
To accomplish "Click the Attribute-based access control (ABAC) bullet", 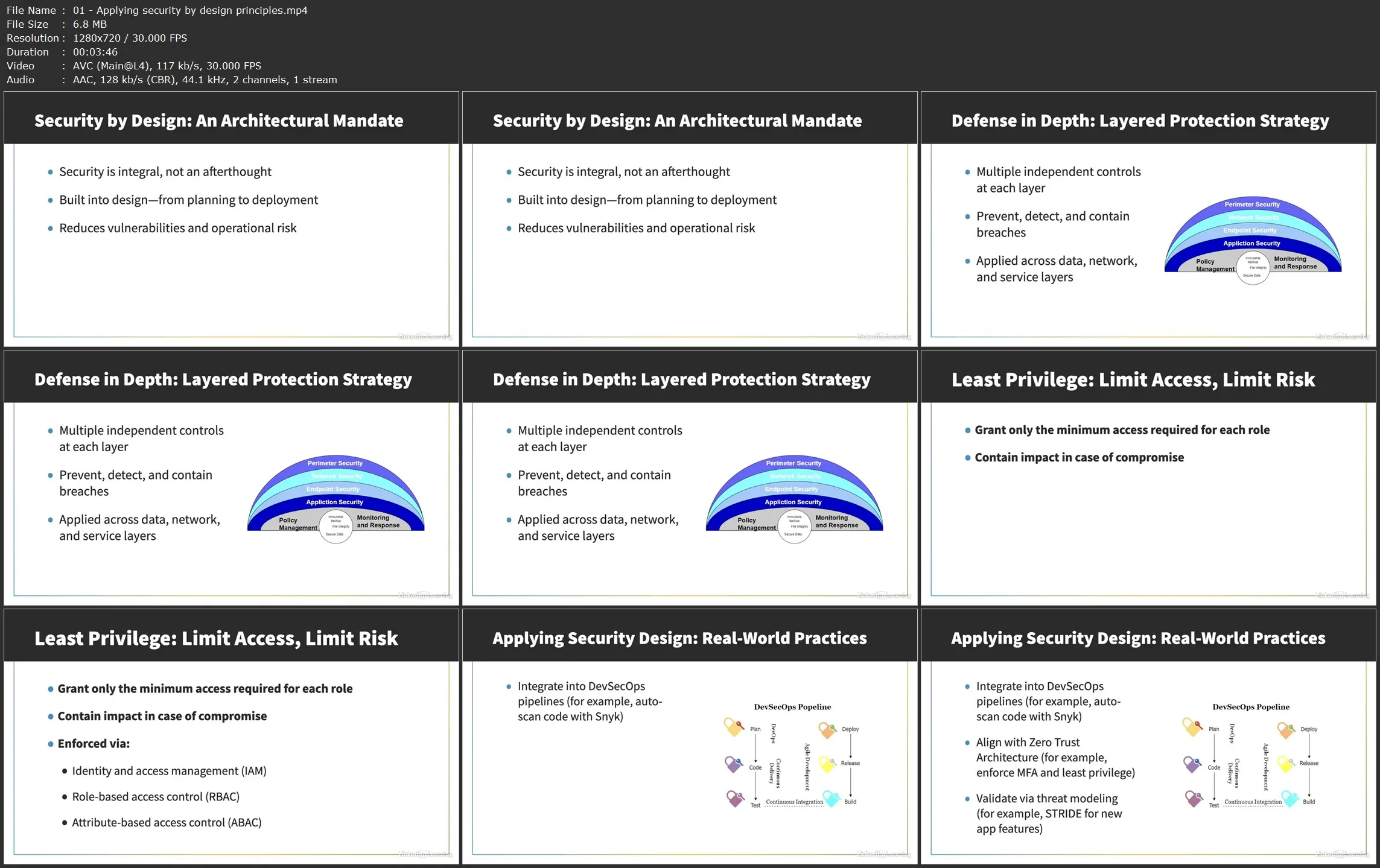I will 167,823.
